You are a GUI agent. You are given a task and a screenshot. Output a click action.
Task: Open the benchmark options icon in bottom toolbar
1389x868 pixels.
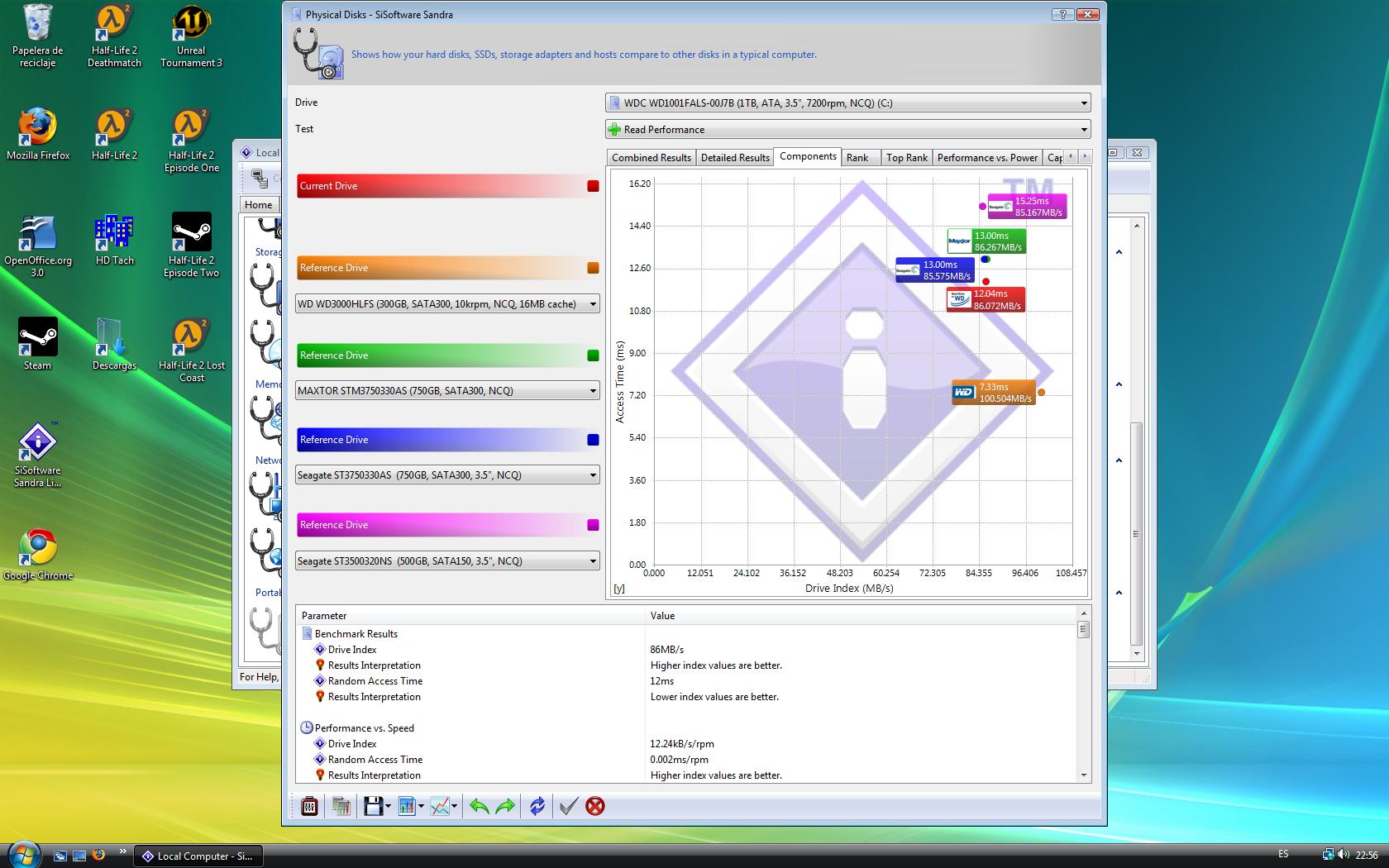tap(309, 806)
